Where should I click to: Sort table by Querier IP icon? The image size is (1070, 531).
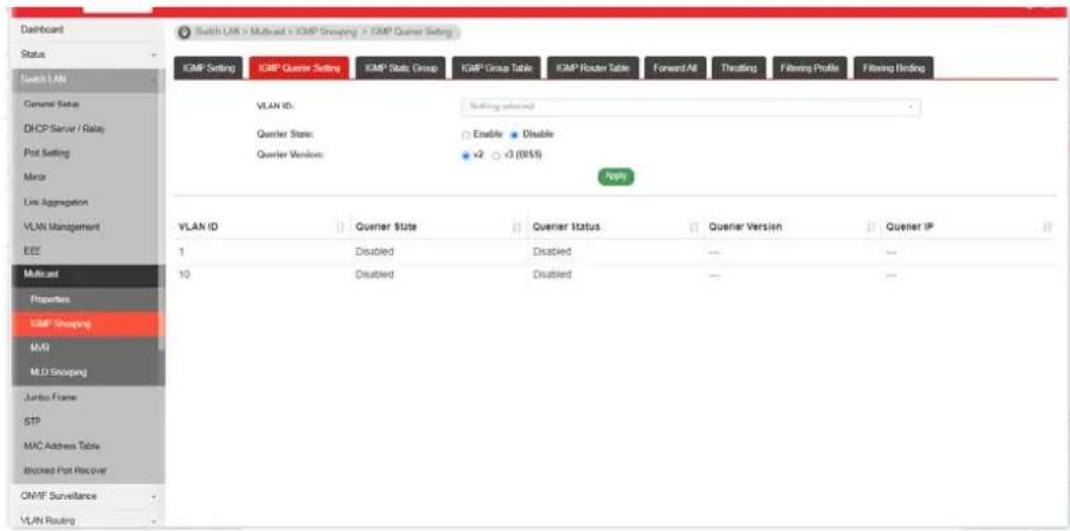click(x=1047, y=227)
